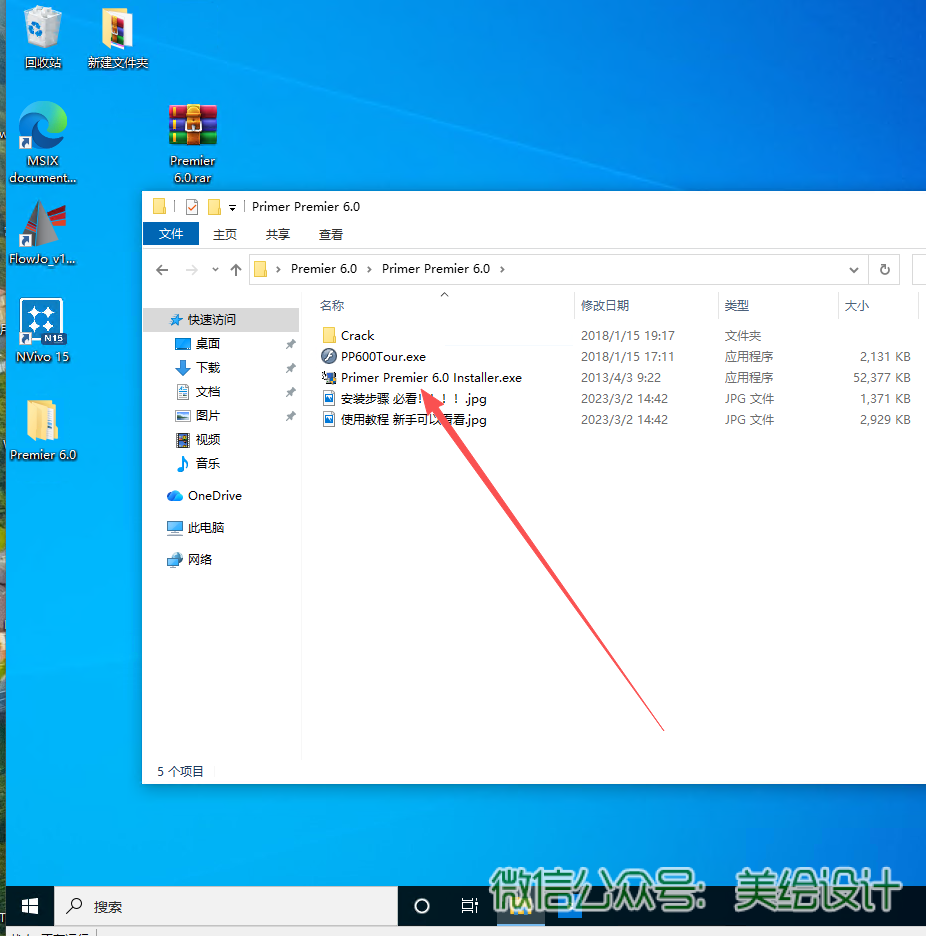Open the Quick Access Toolbar customize dropdown
The image size is (926, 936).
pos(232,207)
